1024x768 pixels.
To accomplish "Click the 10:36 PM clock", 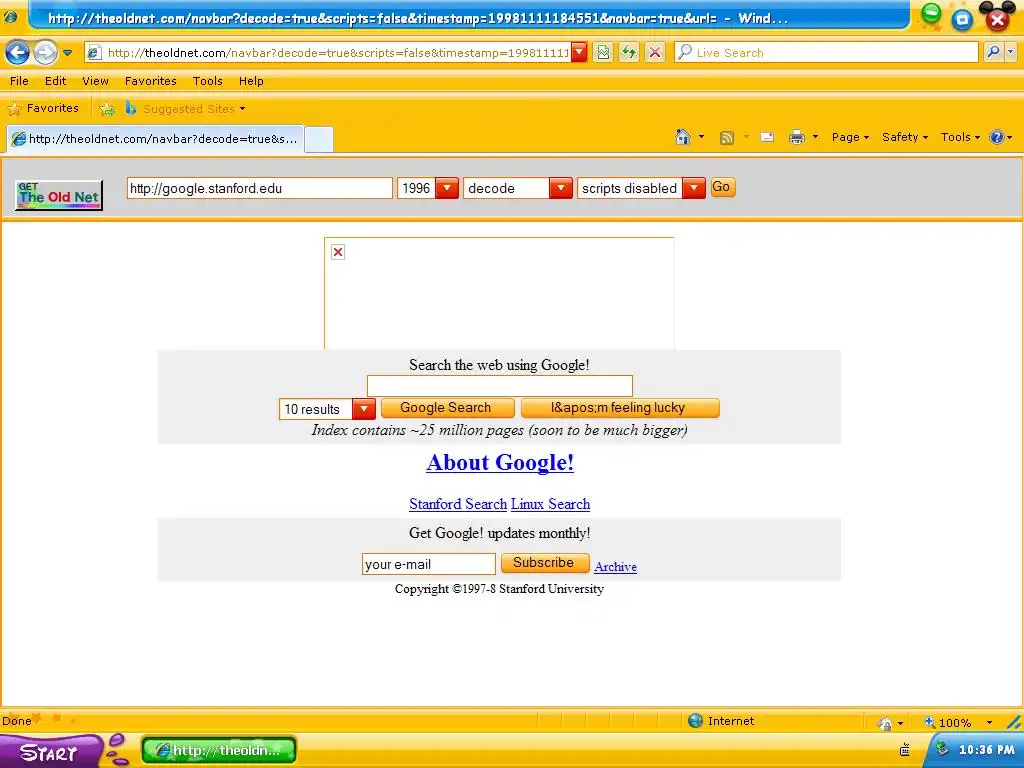I will point(986,750).
